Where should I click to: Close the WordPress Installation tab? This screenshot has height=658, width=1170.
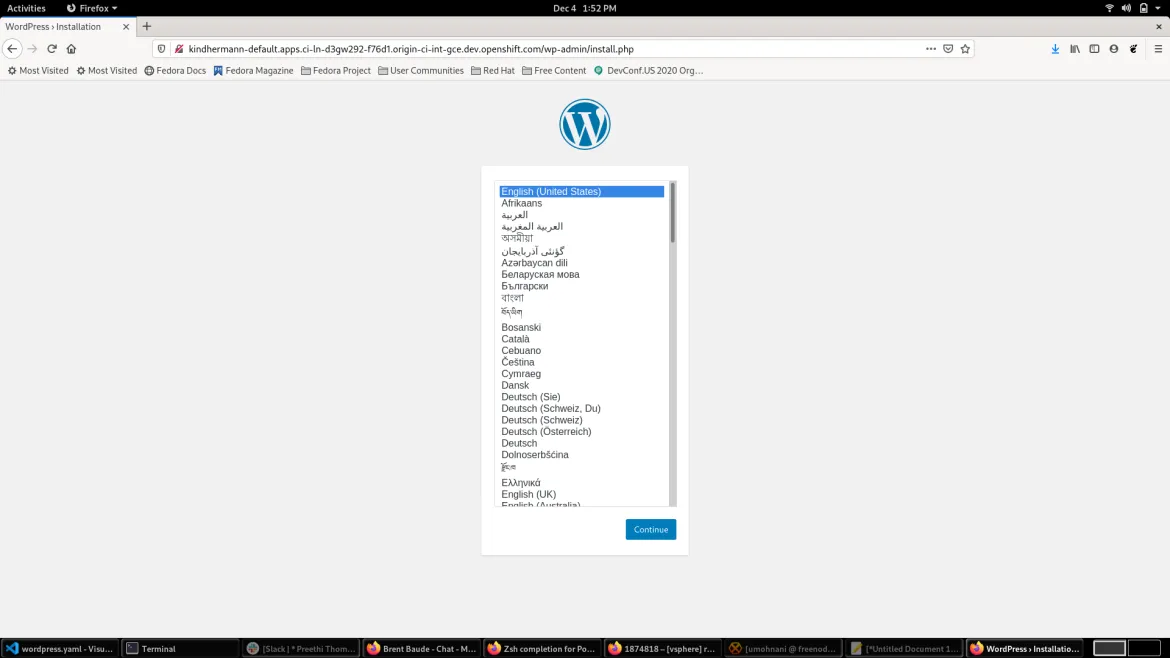coord(125,26)
